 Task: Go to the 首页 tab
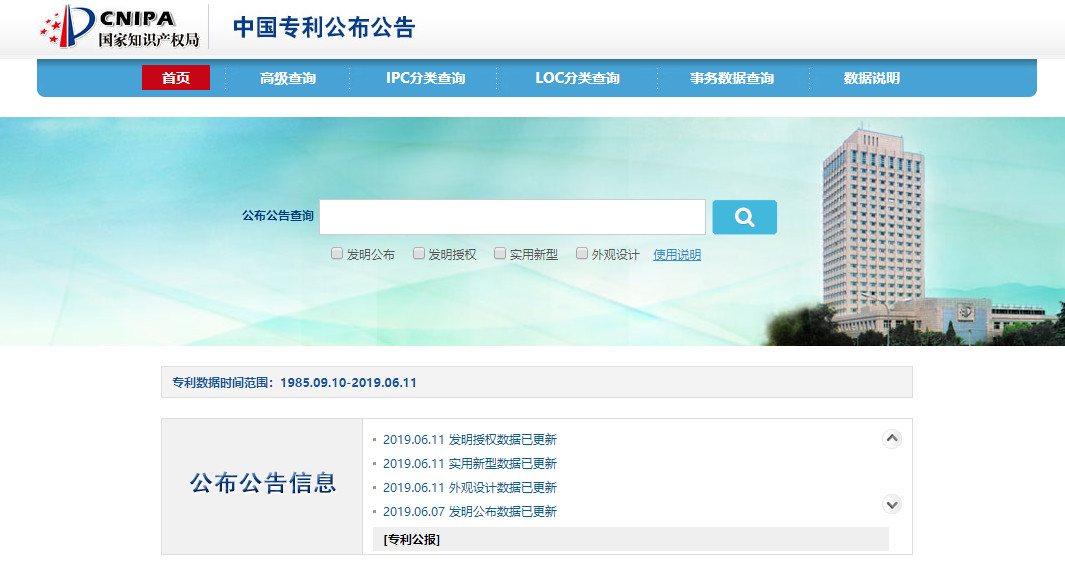pyautogui.click(x=176, y=78)
